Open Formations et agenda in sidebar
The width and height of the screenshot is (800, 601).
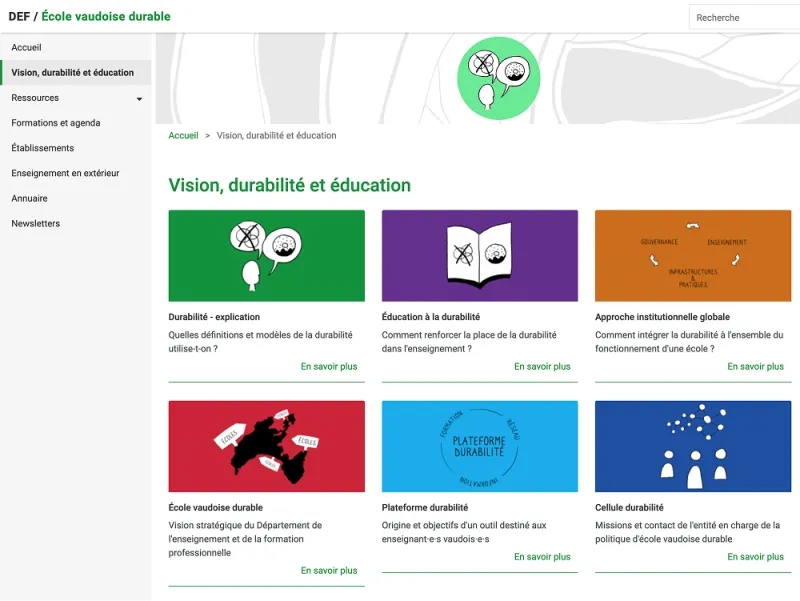coord(76,122)
